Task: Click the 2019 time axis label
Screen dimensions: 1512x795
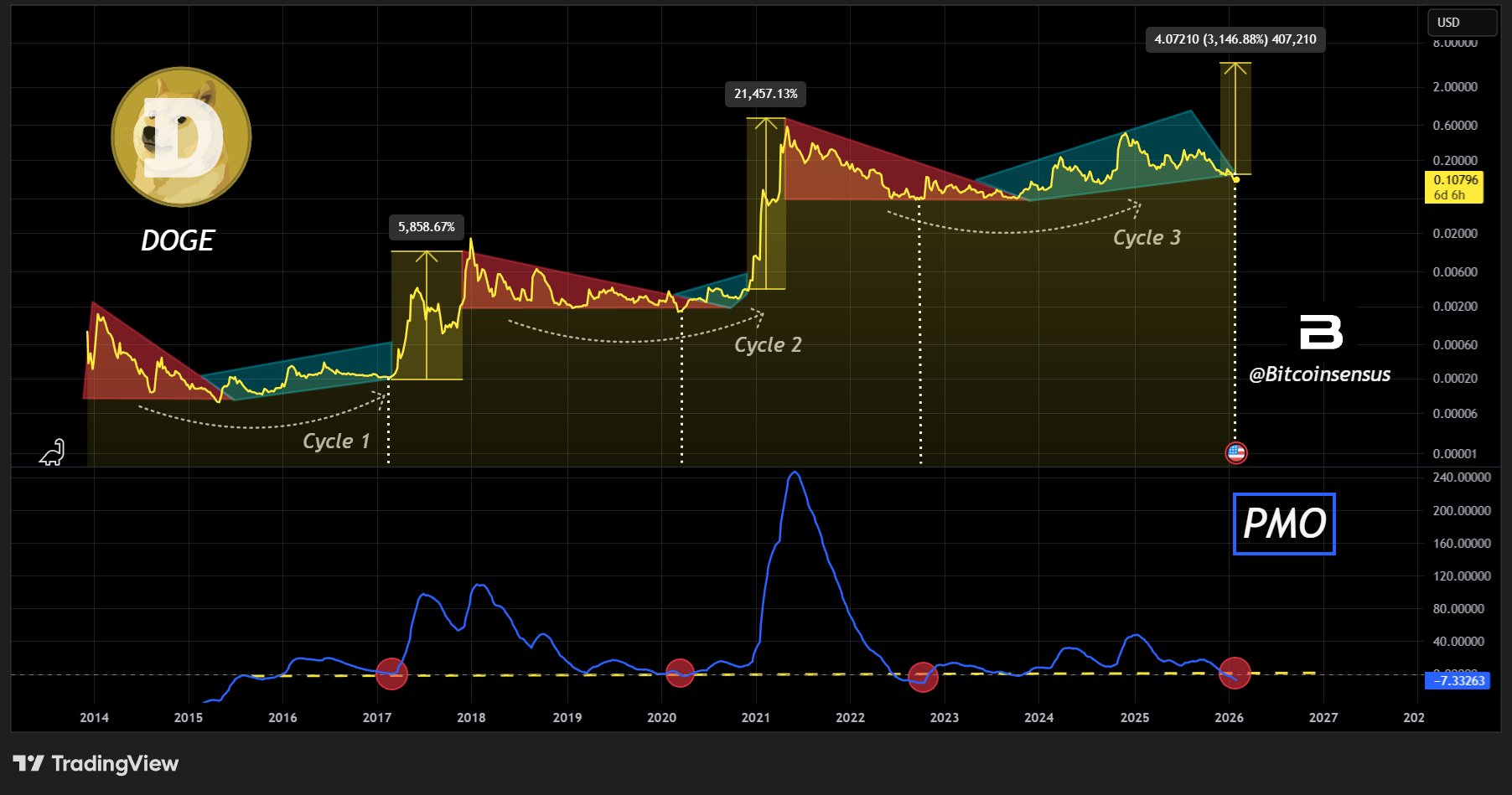Action: (x=567, y=718)
